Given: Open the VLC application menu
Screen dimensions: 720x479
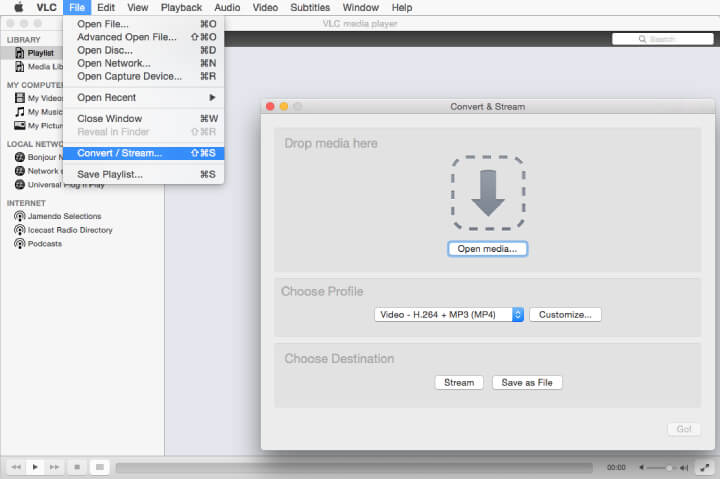Looking at the screenshot, I should click(46, 7).
